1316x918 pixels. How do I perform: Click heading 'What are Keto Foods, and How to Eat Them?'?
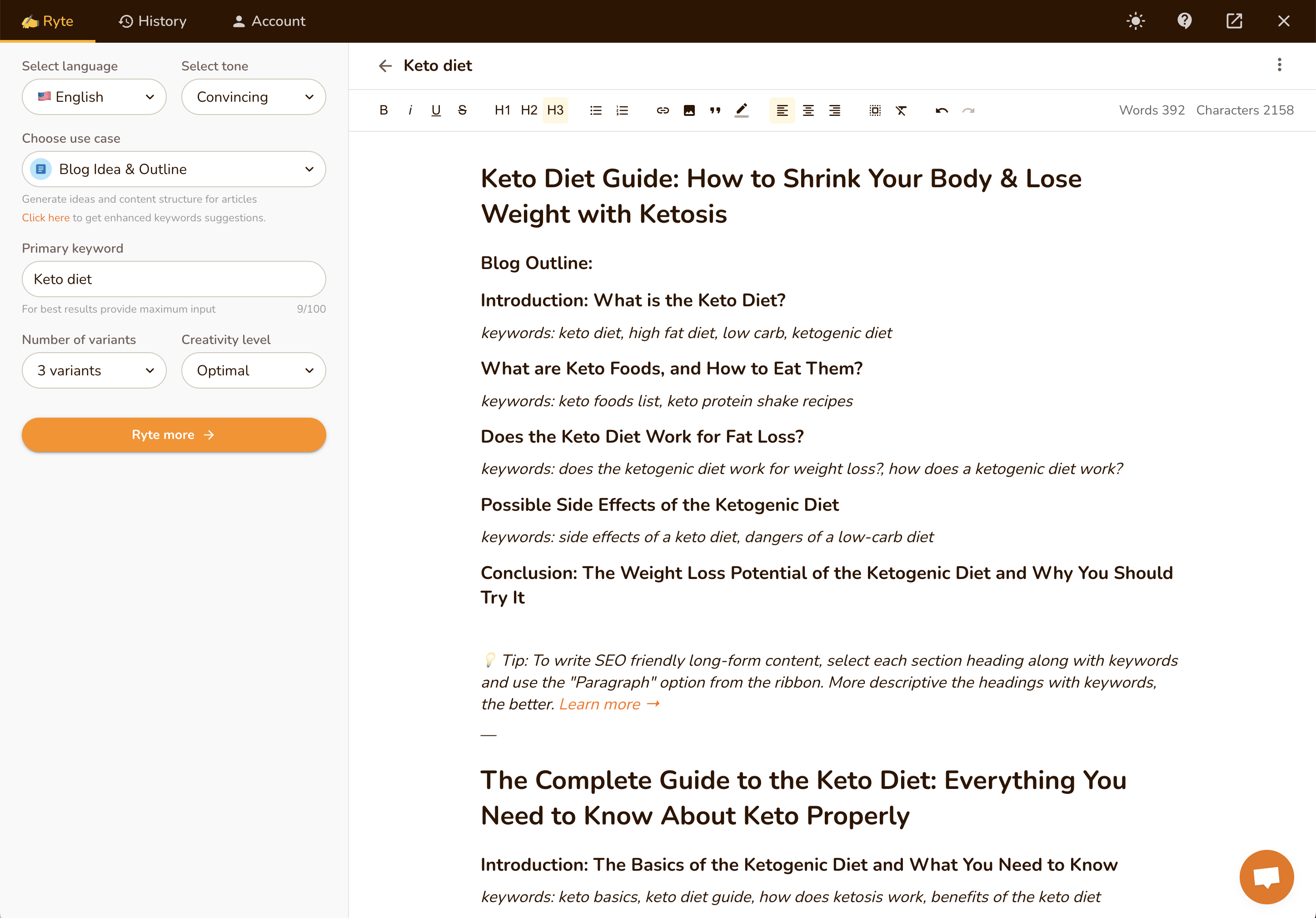[671, 369]
